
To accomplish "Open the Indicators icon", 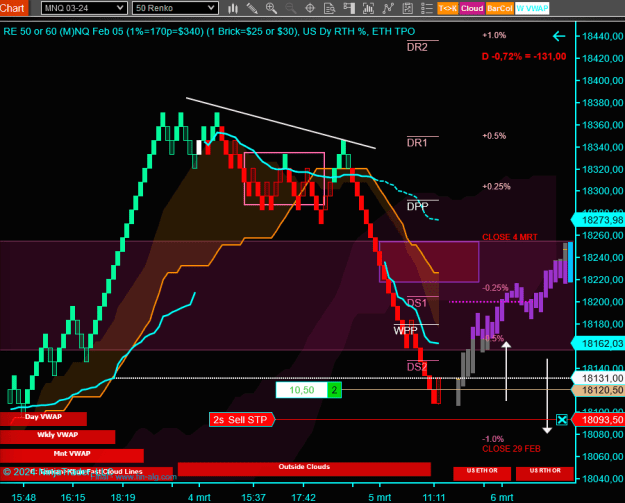I will (388, 8).
